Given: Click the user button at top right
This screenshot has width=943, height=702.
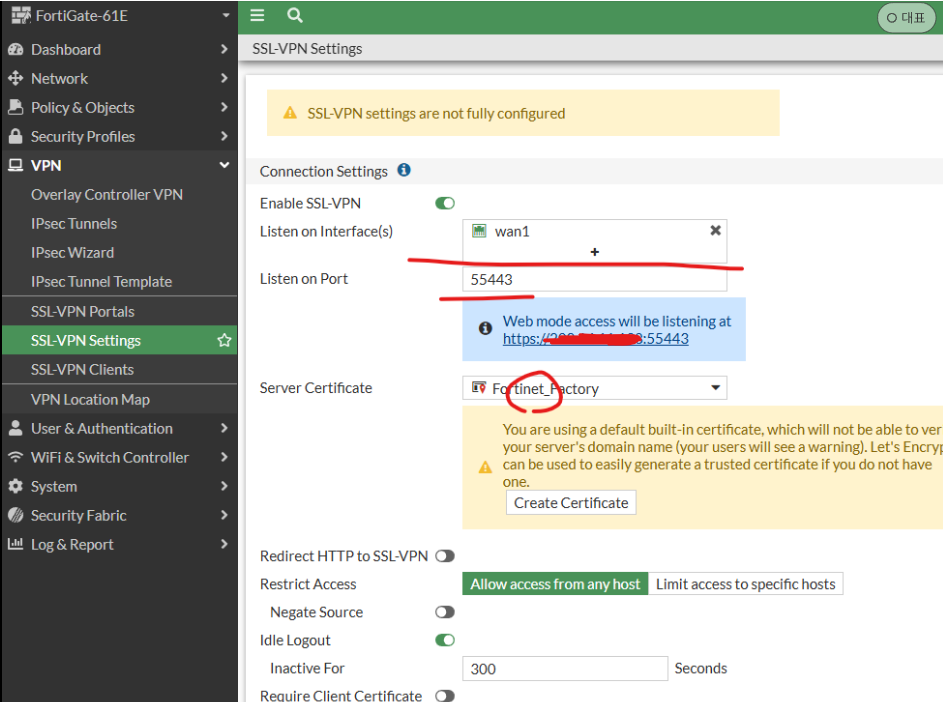Looking at the screenshot, I should [x=906, y=18].
